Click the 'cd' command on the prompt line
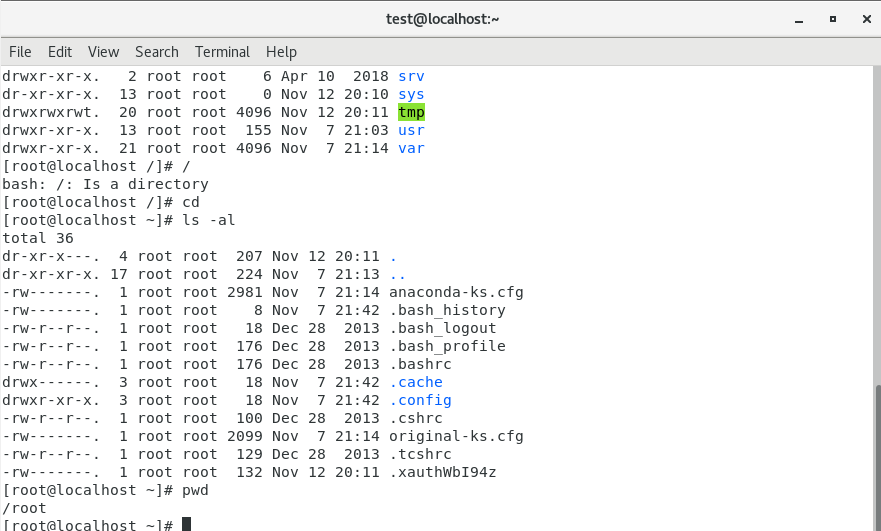881x531 pixels. (x=191, y=202)
